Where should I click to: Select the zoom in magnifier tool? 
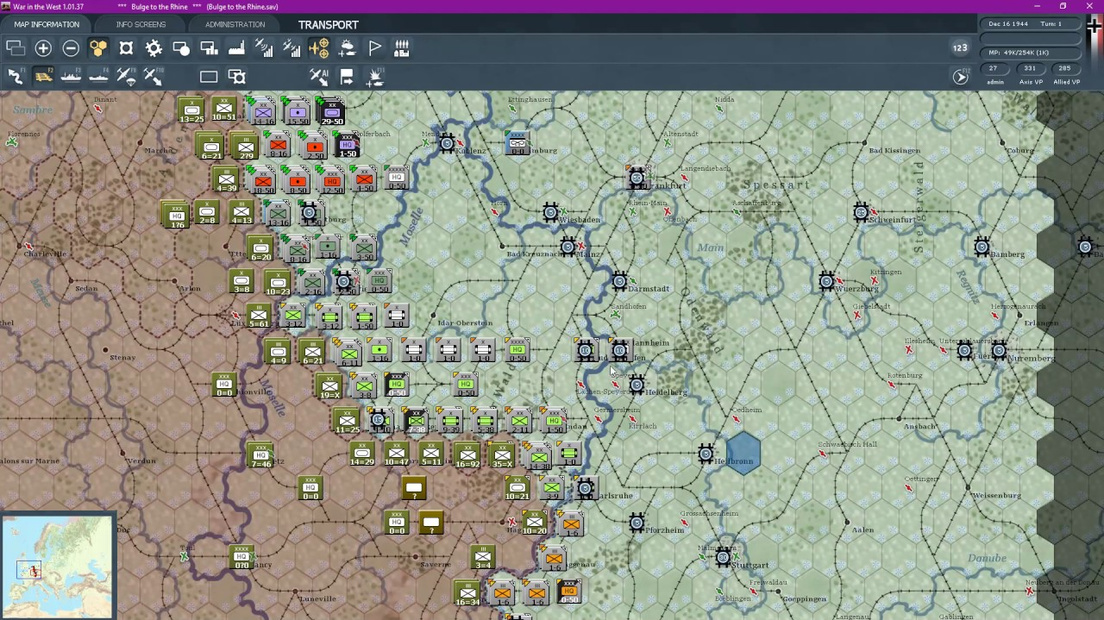[43, 48]
